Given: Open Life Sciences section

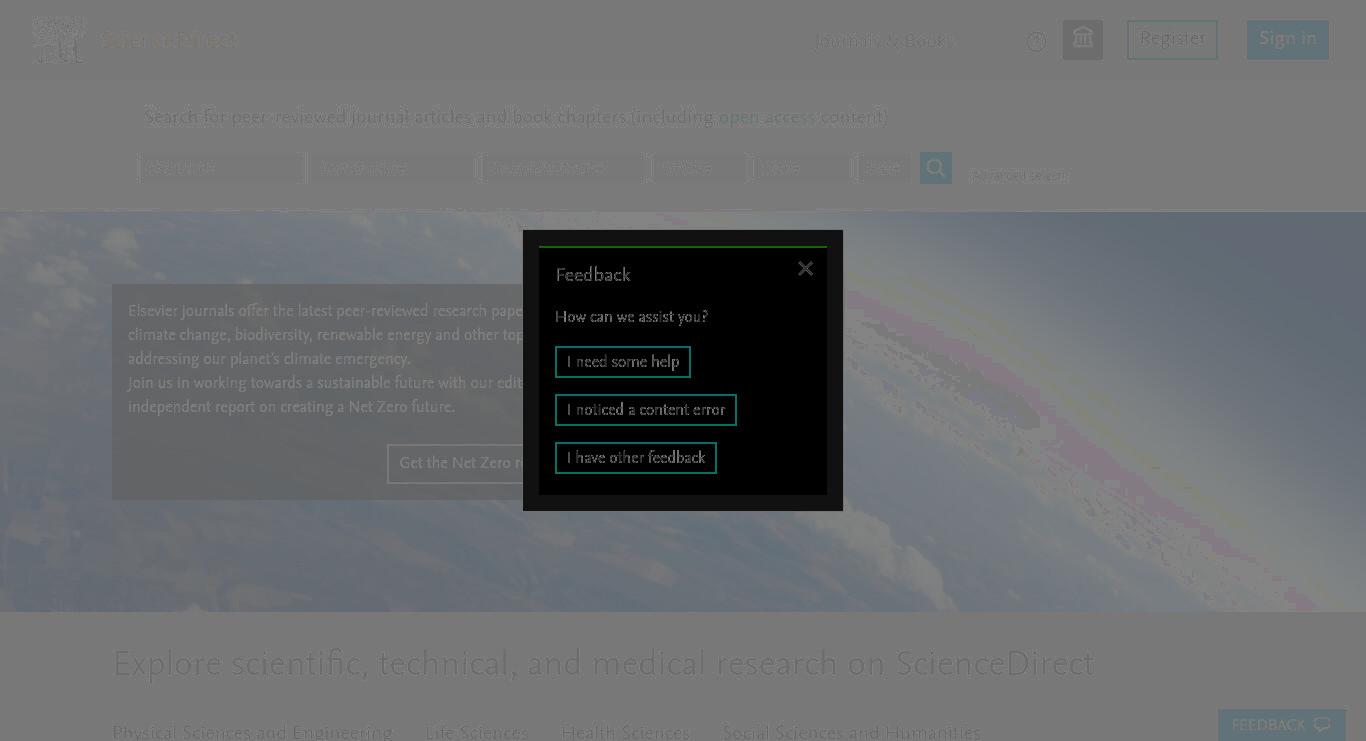Looking at the screenshot, I should (476, 733).
